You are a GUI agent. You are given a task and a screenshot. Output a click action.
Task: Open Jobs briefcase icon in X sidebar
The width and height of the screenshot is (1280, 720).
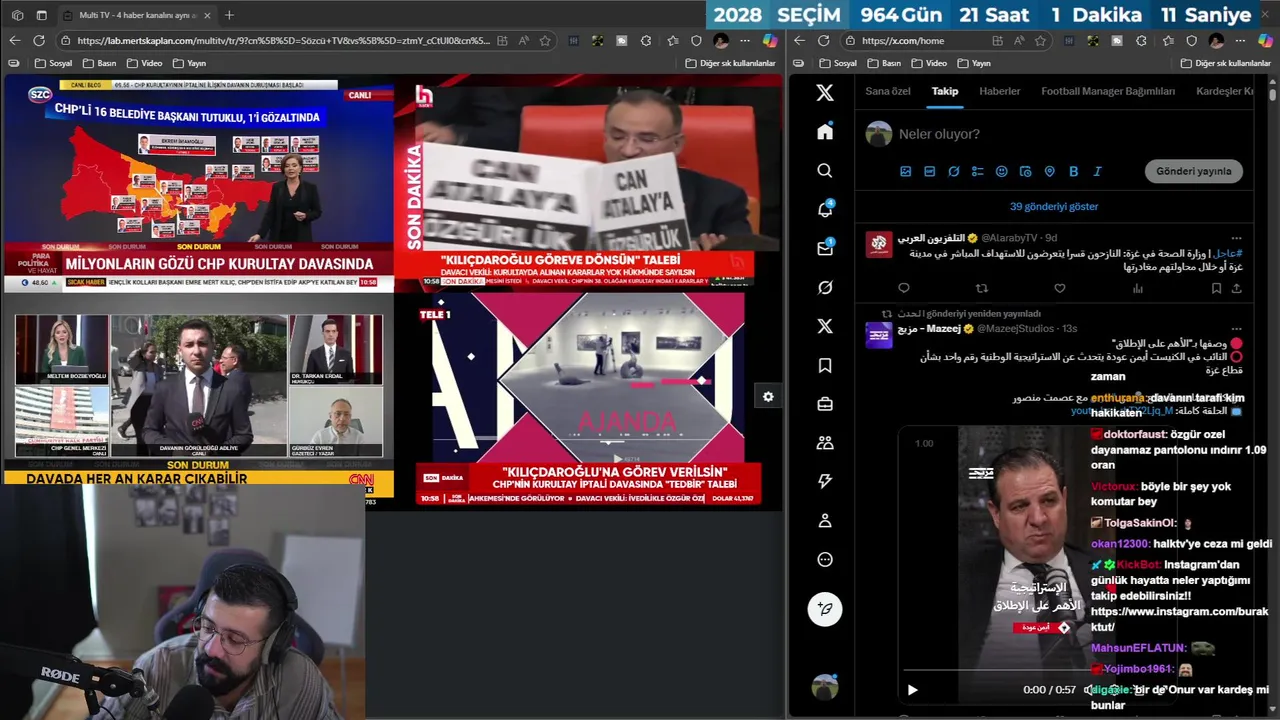825,404
